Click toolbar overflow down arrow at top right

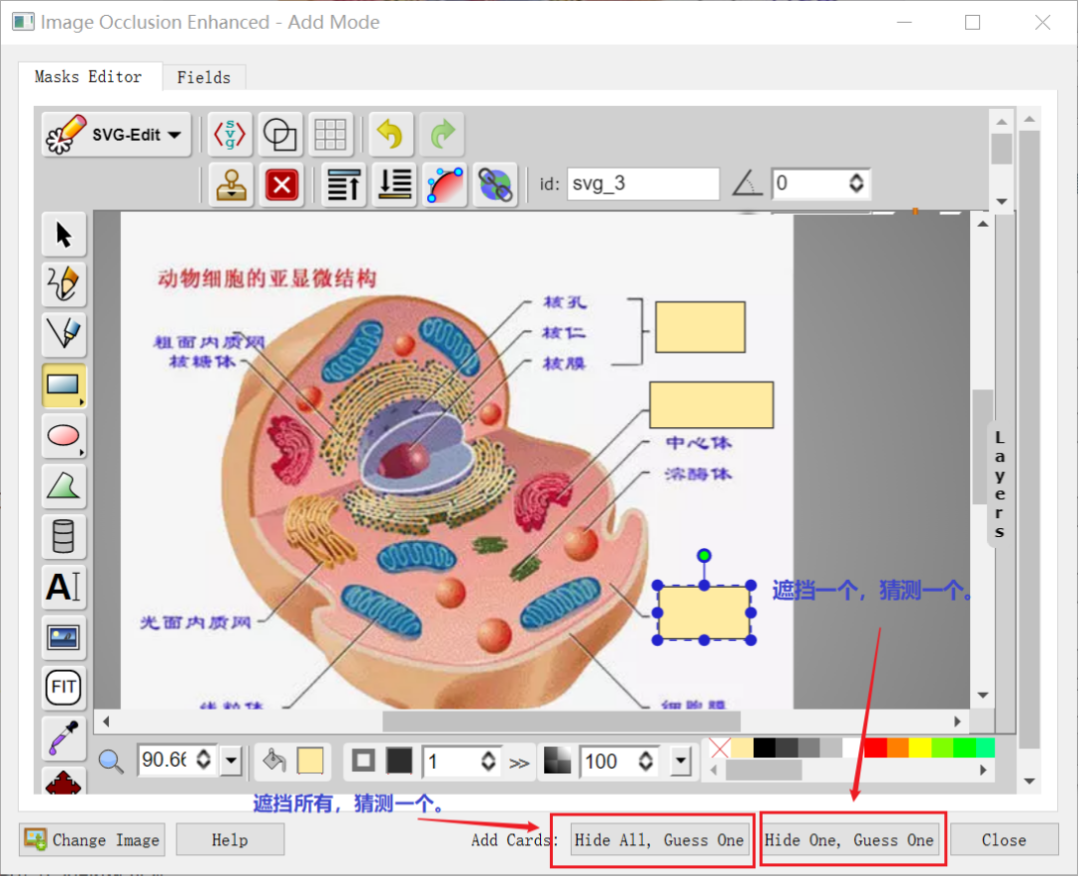pyautogui.click(x=1002, y=201)
